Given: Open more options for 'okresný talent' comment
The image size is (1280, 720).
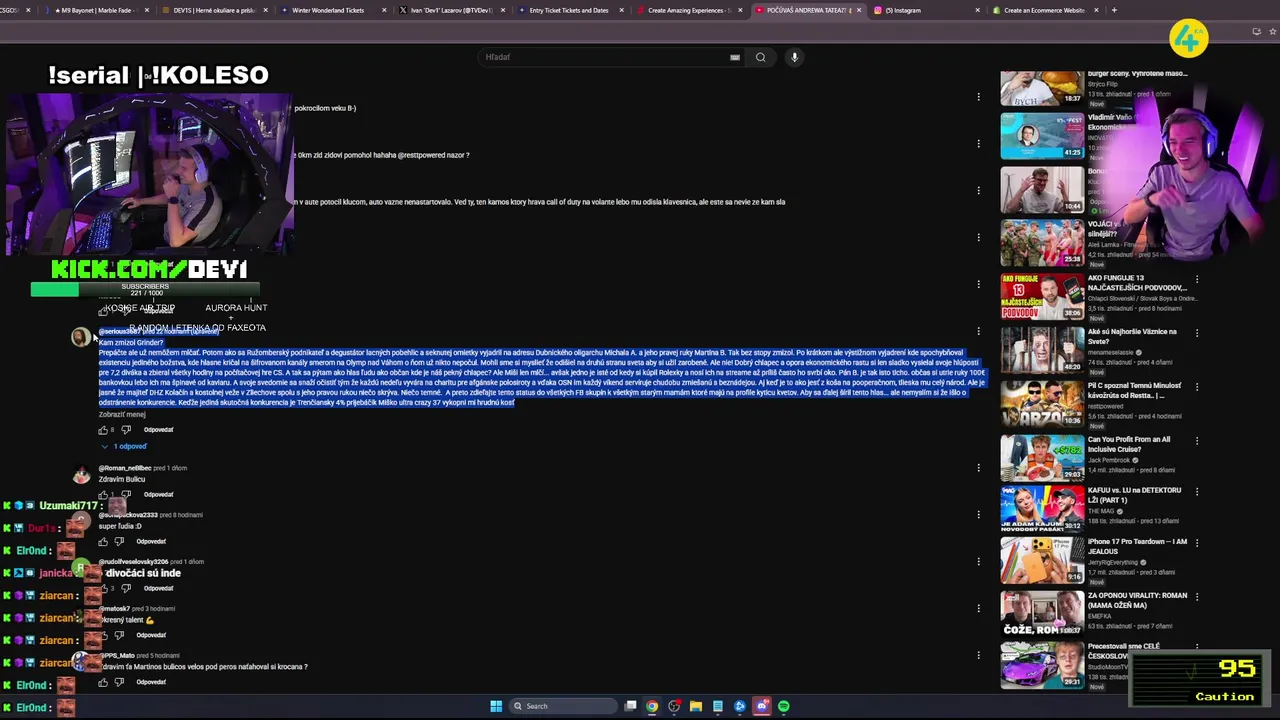Looking at the screenshot, I should coord(978,608).
